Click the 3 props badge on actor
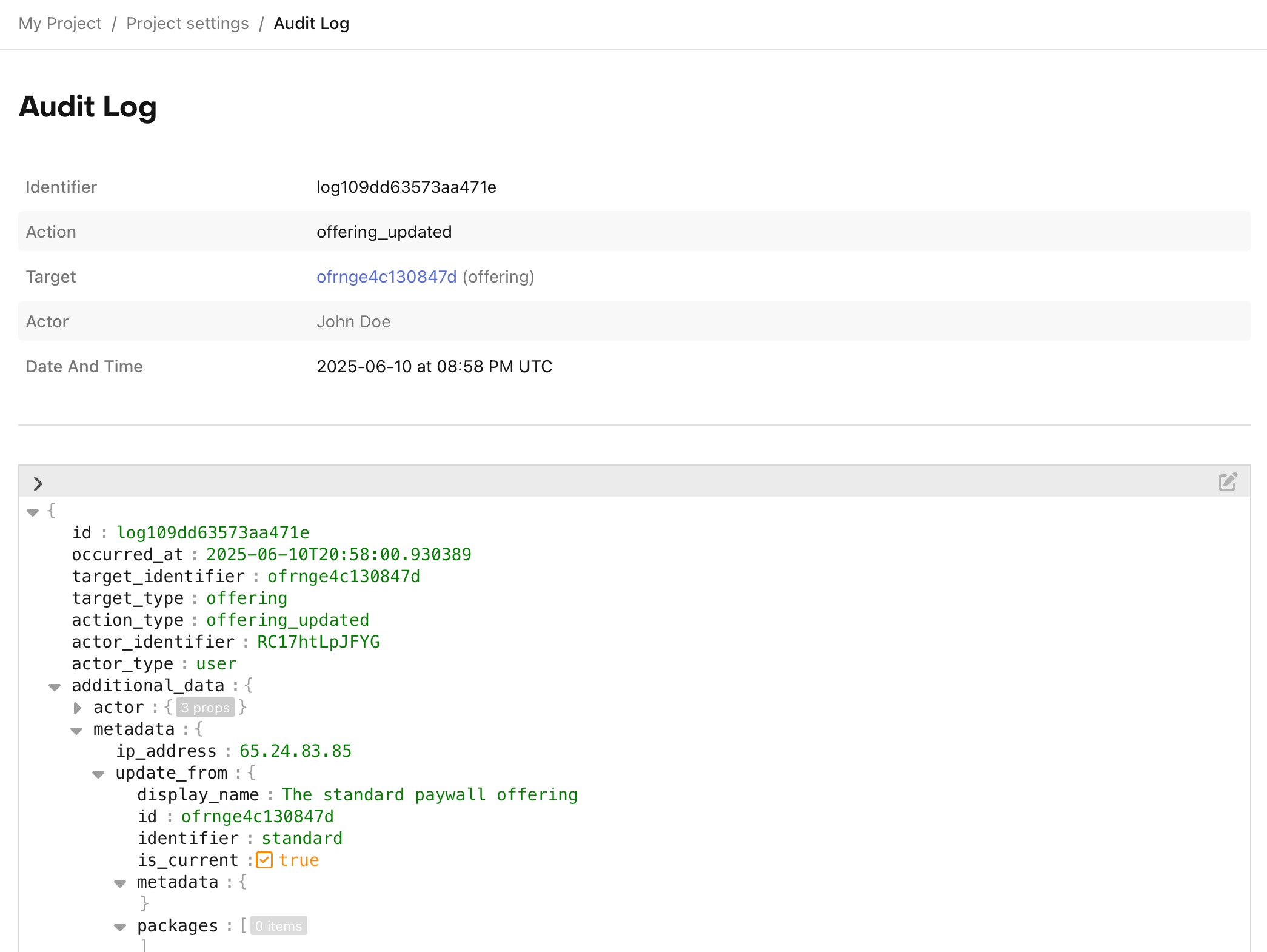1267x952 pixels. [205, 707]
